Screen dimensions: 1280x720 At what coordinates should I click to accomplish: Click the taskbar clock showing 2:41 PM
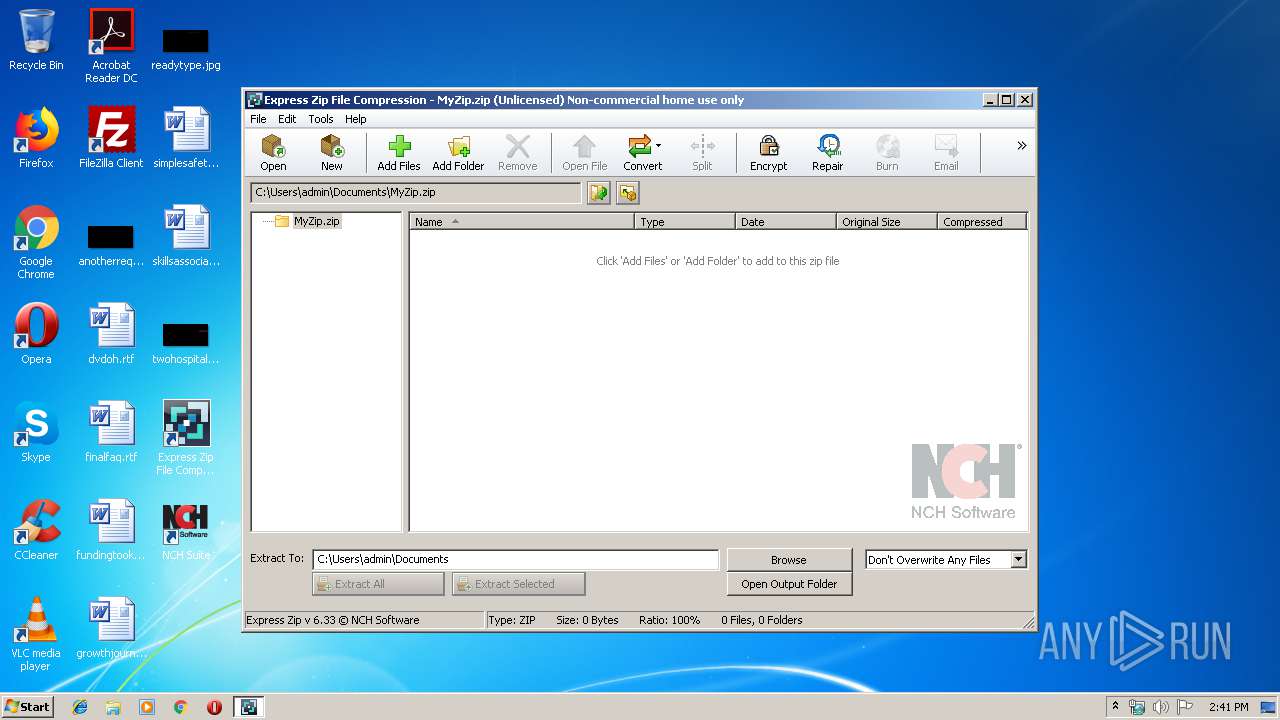point(1228,707)
